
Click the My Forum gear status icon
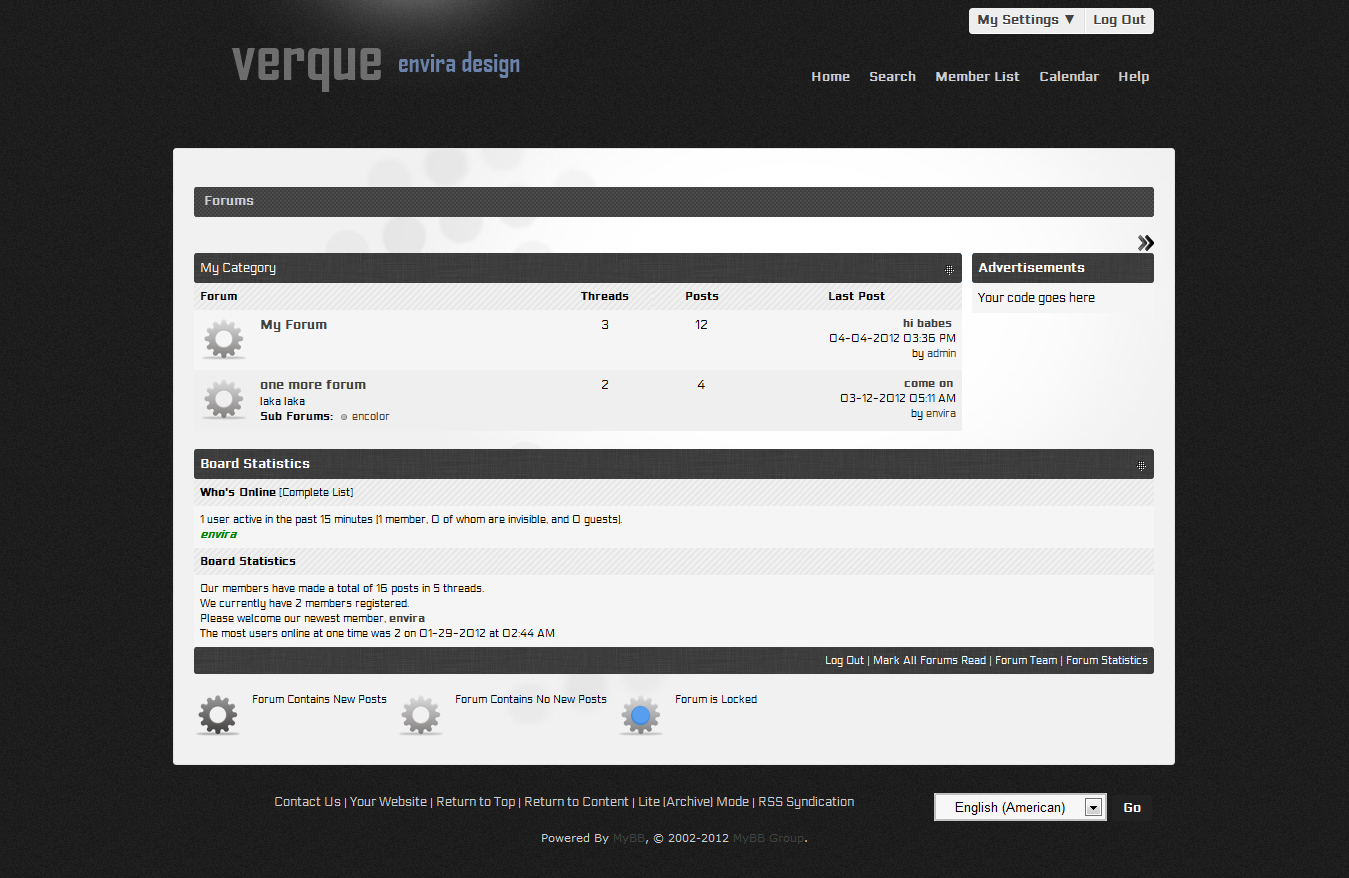[224, 339]
